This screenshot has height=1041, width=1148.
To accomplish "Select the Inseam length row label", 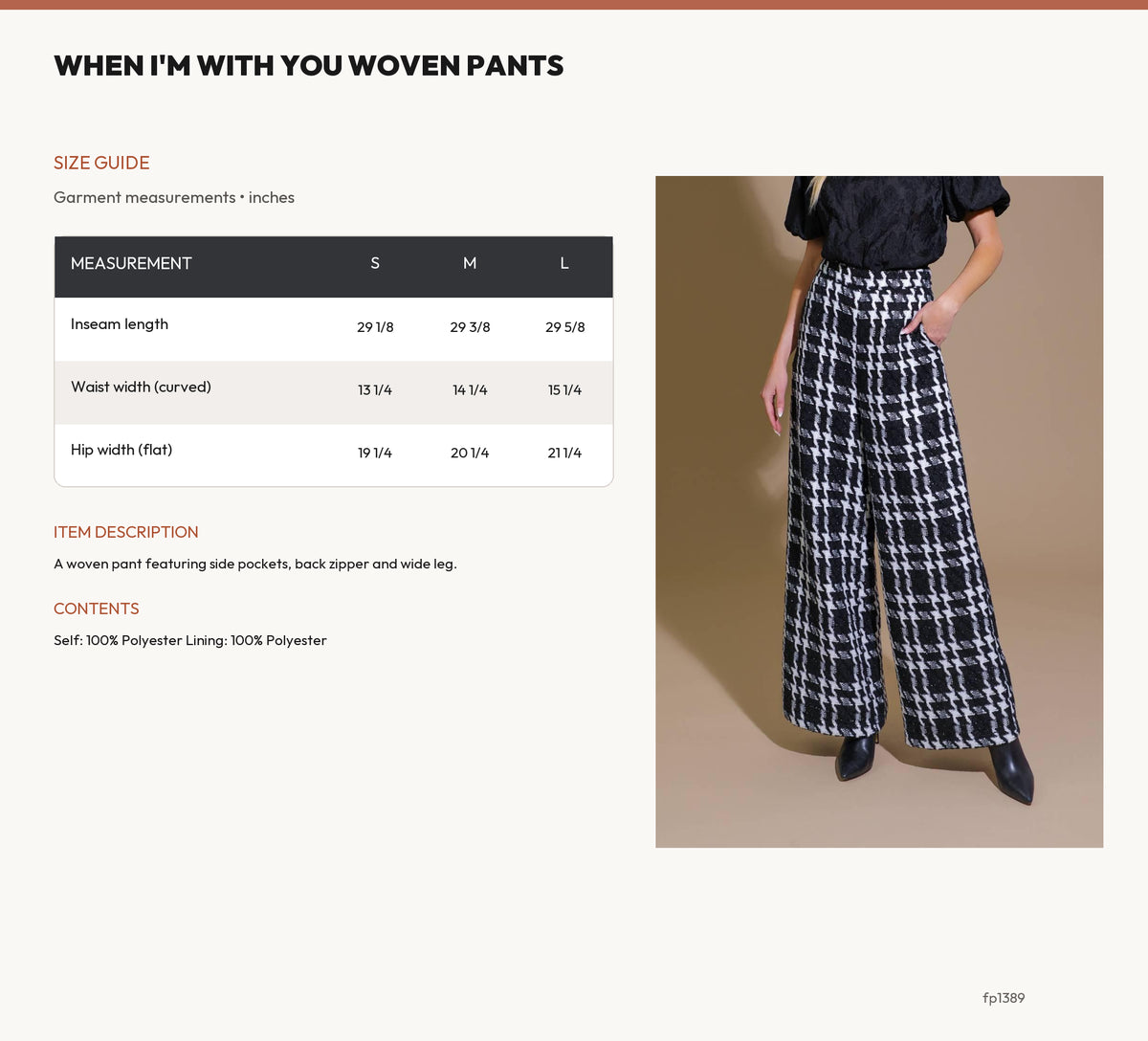I will click(x=120, y=324).
